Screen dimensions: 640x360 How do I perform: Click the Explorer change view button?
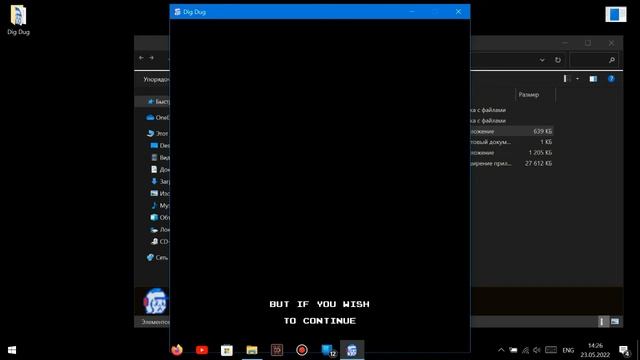click(x=565, y=78)
